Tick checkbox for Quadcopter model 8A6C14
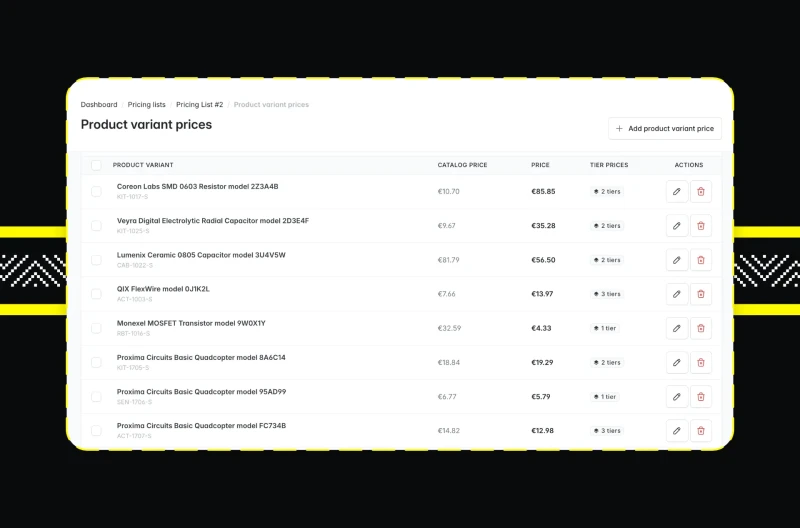The height and width of the screenshot is (528, 800). coord(96,362)
